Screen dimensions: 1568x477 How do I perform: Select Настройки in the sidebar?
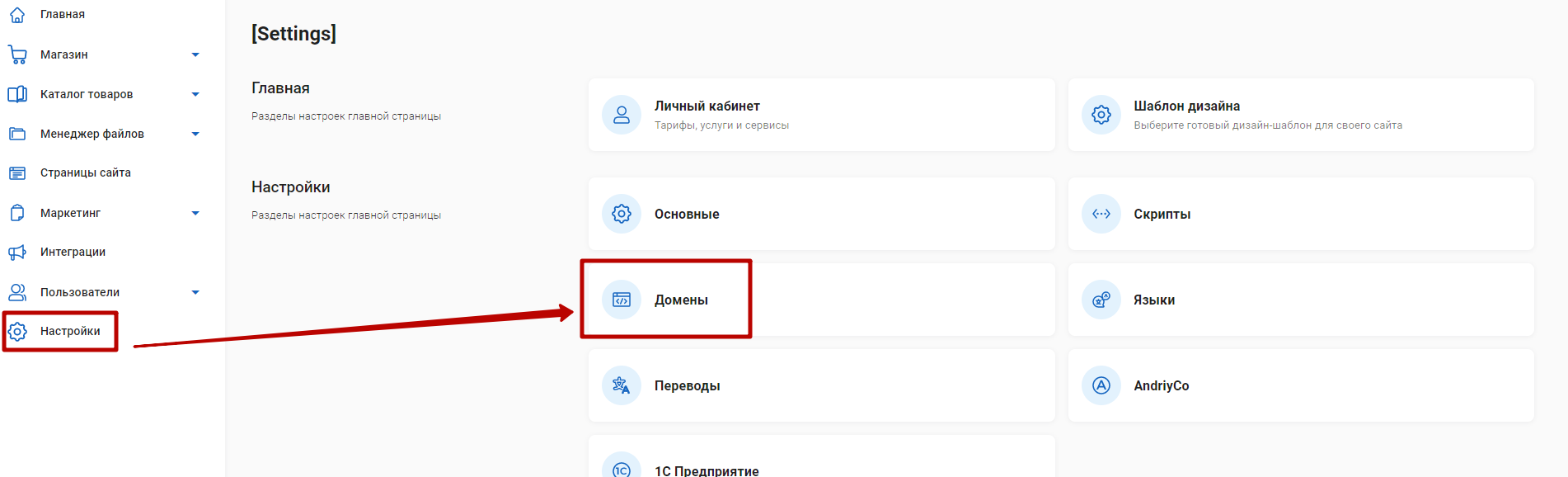[x=70, y=331]
